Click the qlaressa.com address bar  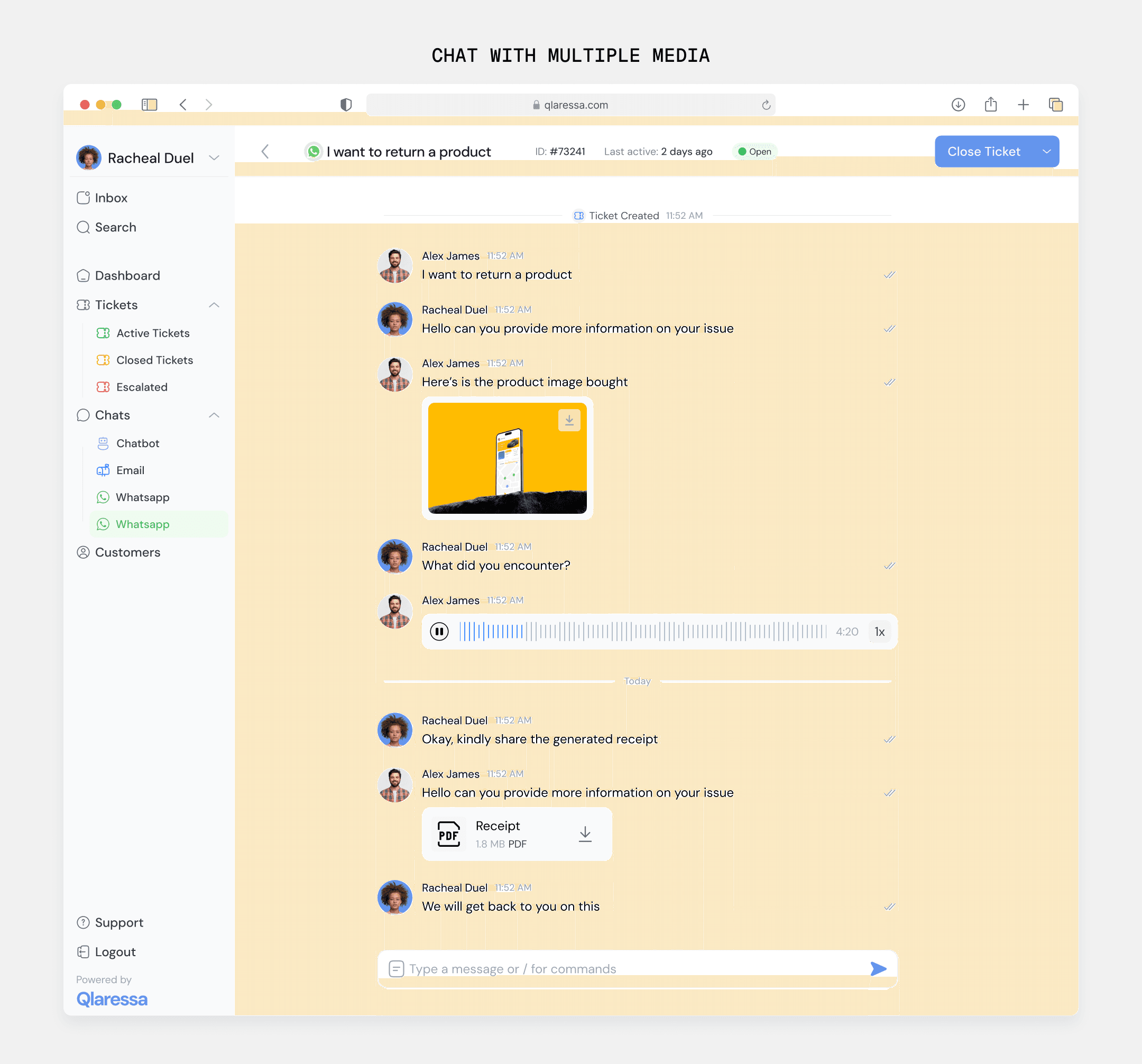point(570,105)
